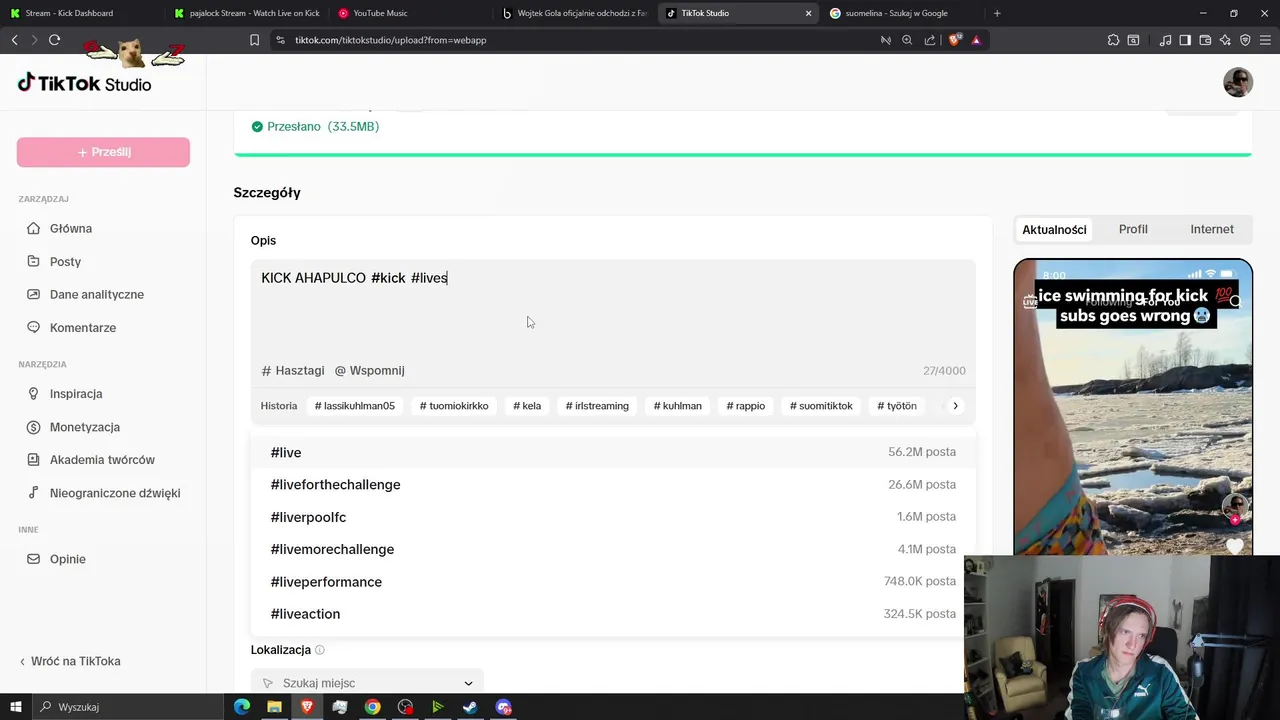Expand Szukaj miejsc location dropdown
This screenshot has width=1280, height=720.
(367, 683)
